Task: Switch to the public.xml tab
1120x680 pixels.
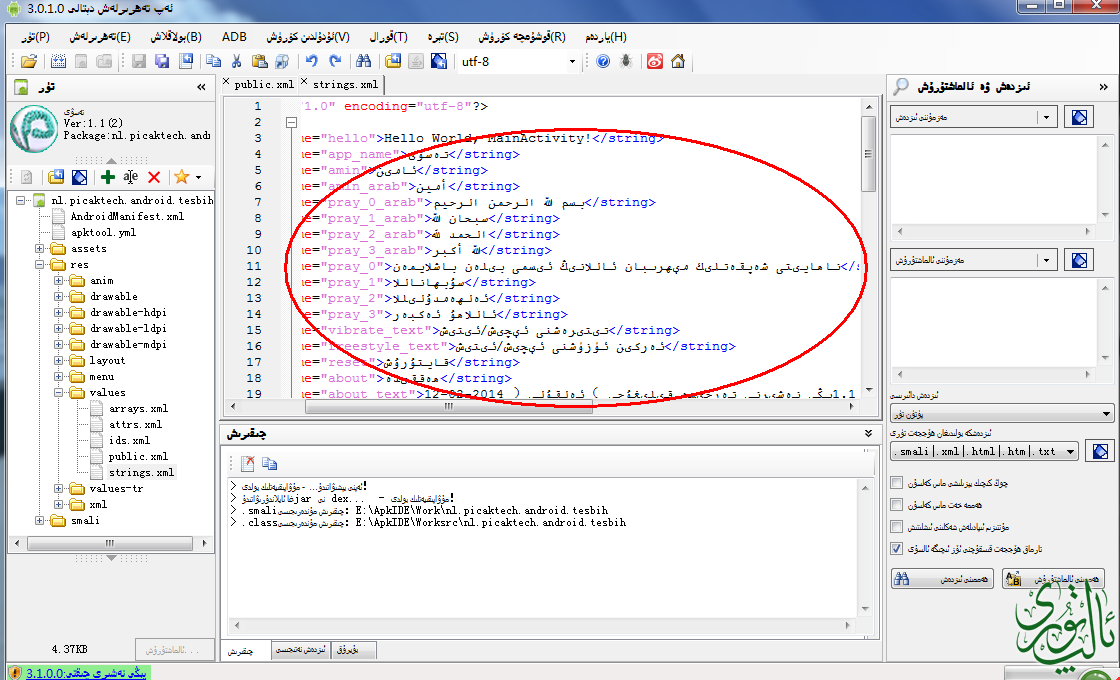Action: (264, 84)
